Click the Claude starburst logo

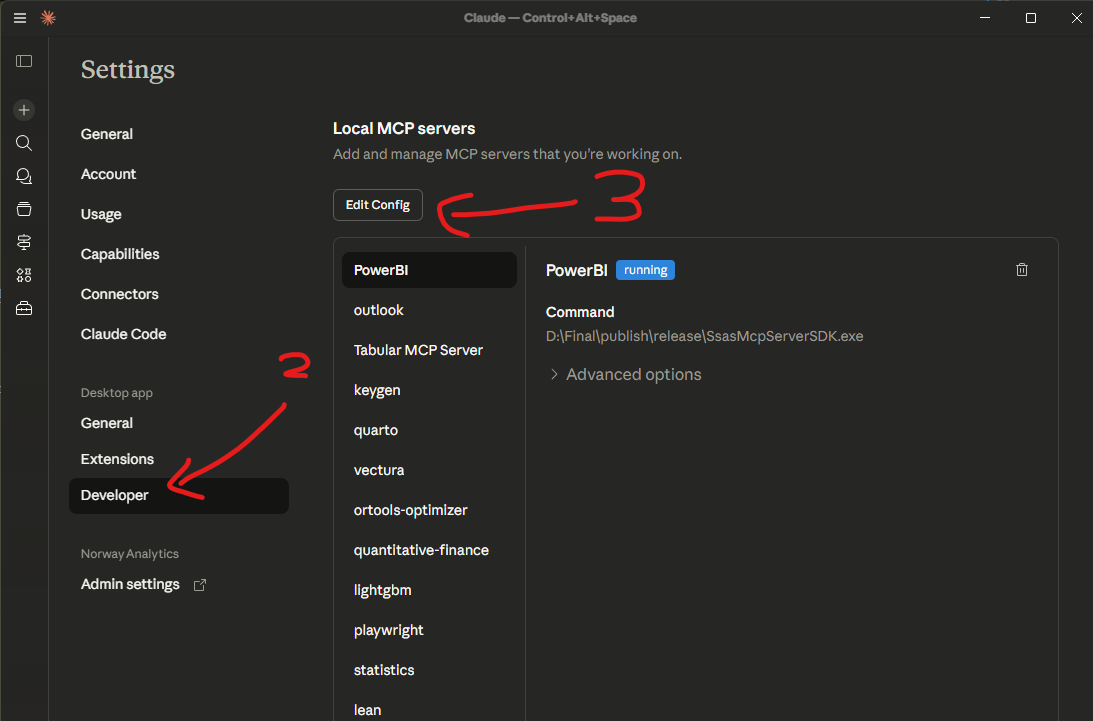point(47,18)
